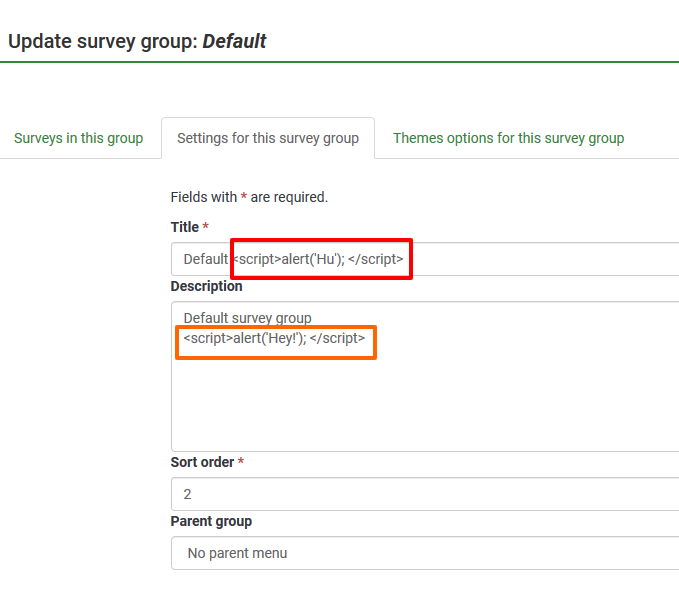The height and width of the screenshot is (591, 679).
Task: Click the Parent group field label
Action: click(x=211, y=521)
